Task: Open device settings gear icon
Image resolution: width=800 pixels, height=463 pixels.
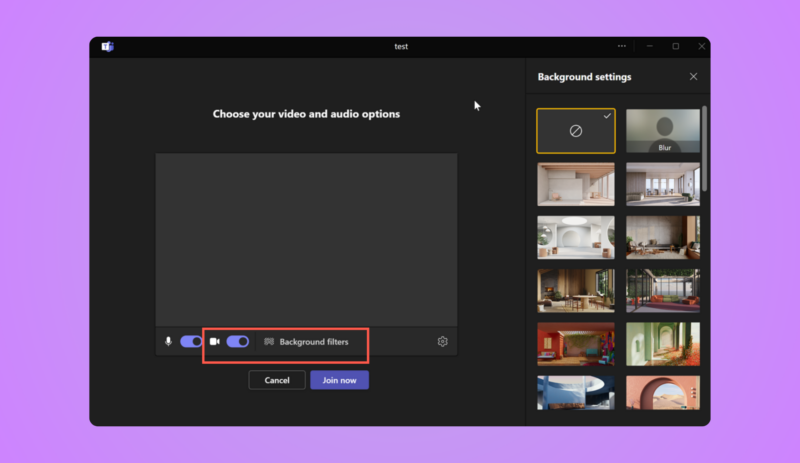Action: pos(442,342)
